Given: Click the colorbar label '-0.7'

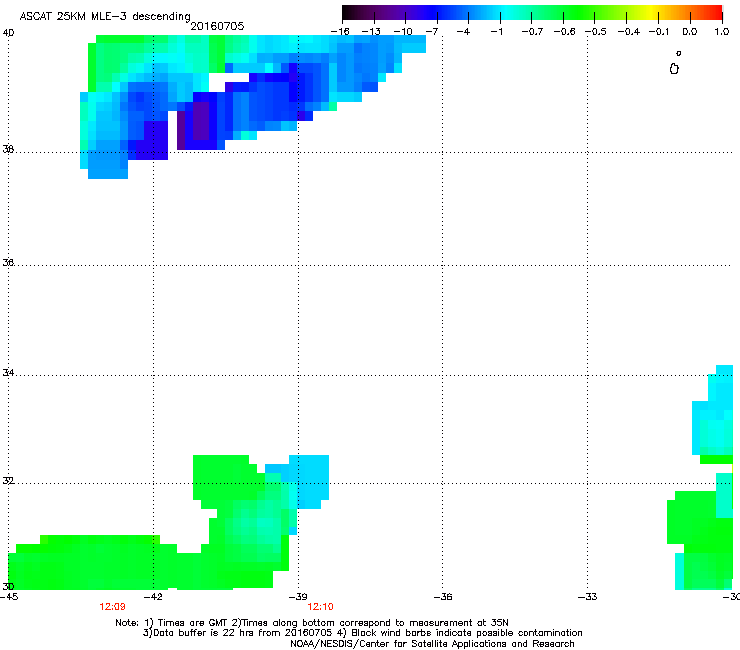Looking at the screenshot, I should click(x=532, y=32).
